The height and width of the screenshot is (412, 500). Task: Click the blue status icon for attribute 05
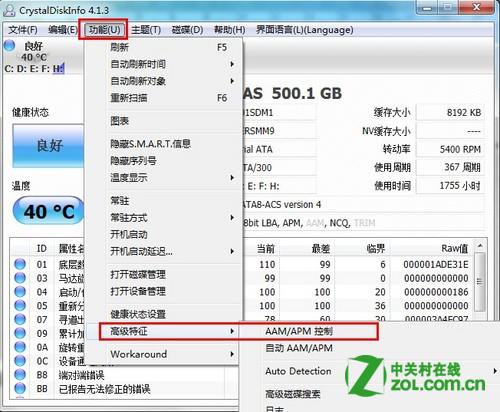(x=20, y=305)
